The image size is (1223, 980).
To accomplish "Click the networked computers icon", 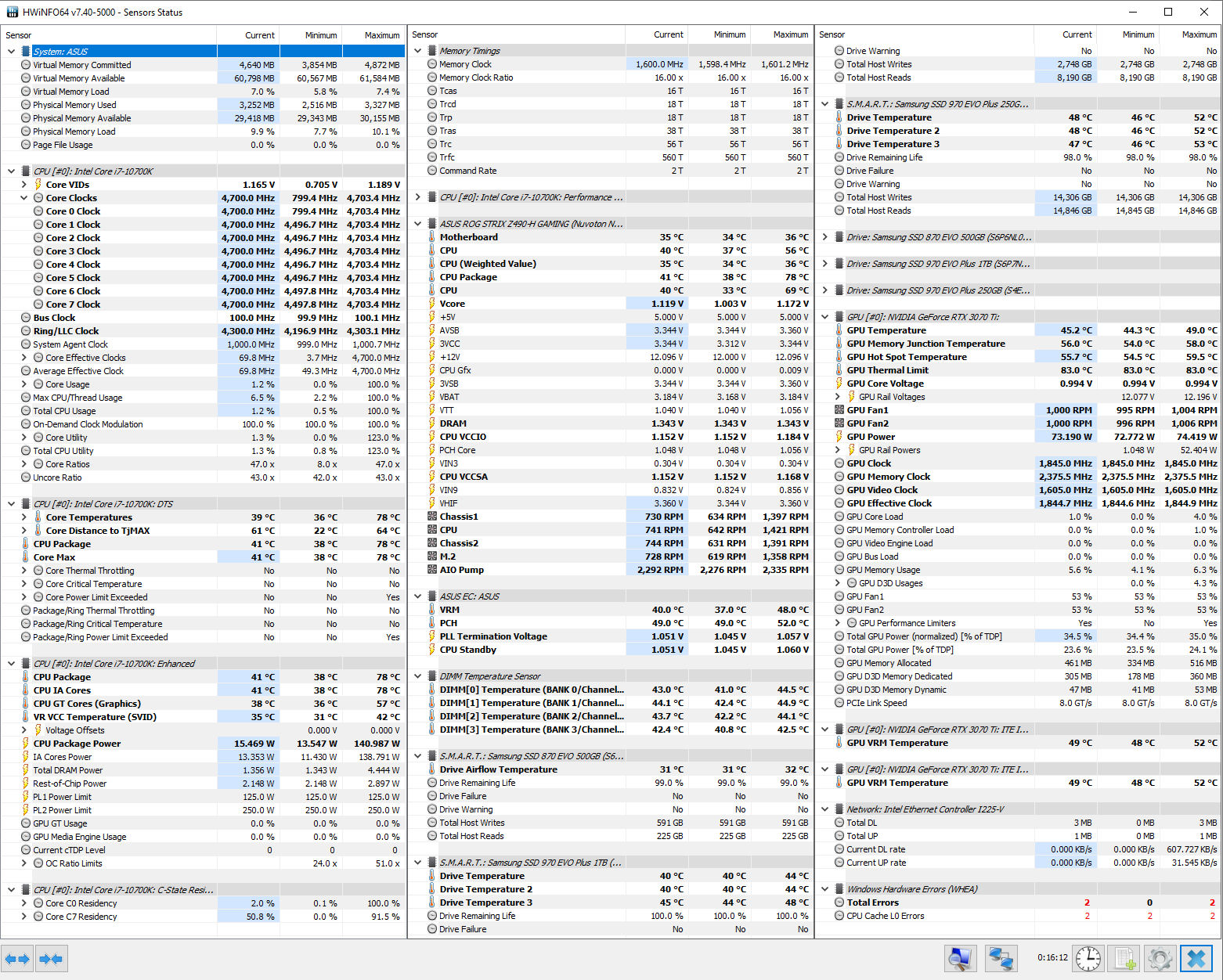I will coord(1001,959).
